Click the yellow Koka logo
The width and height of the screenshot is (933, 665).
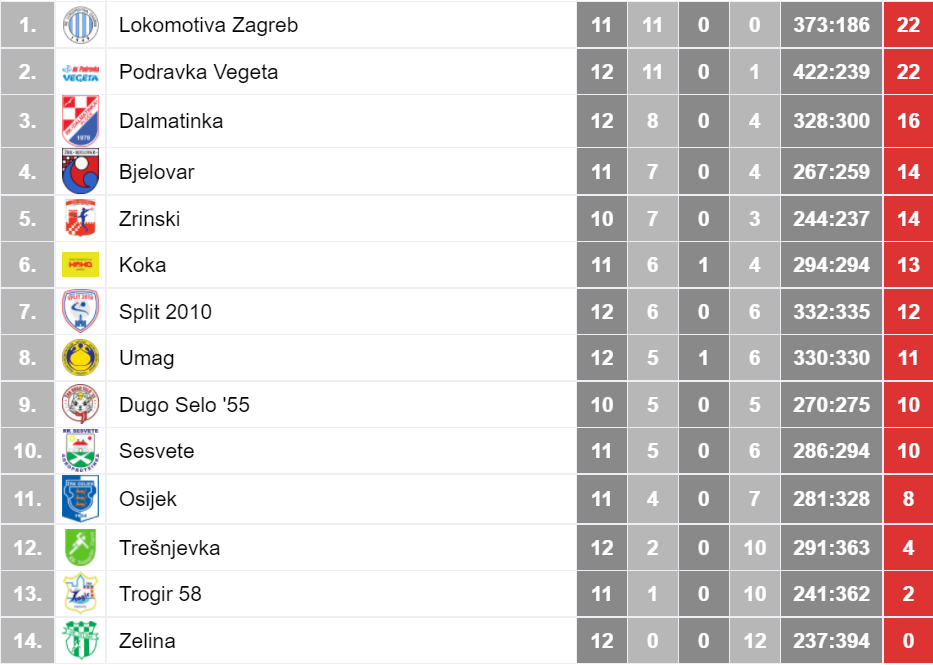pos(80,265)
